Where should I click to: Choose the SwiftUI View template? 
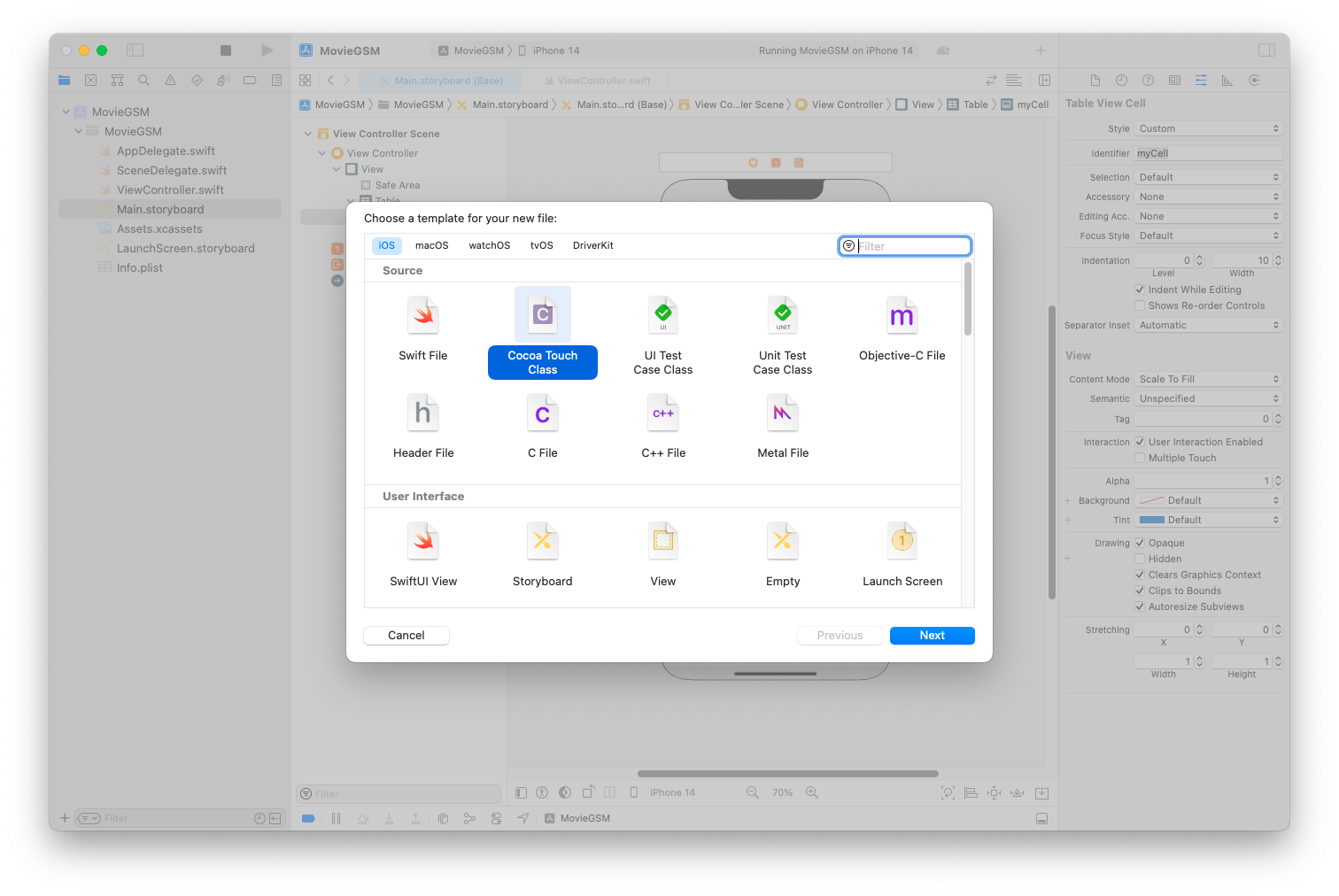click(423, 555)
